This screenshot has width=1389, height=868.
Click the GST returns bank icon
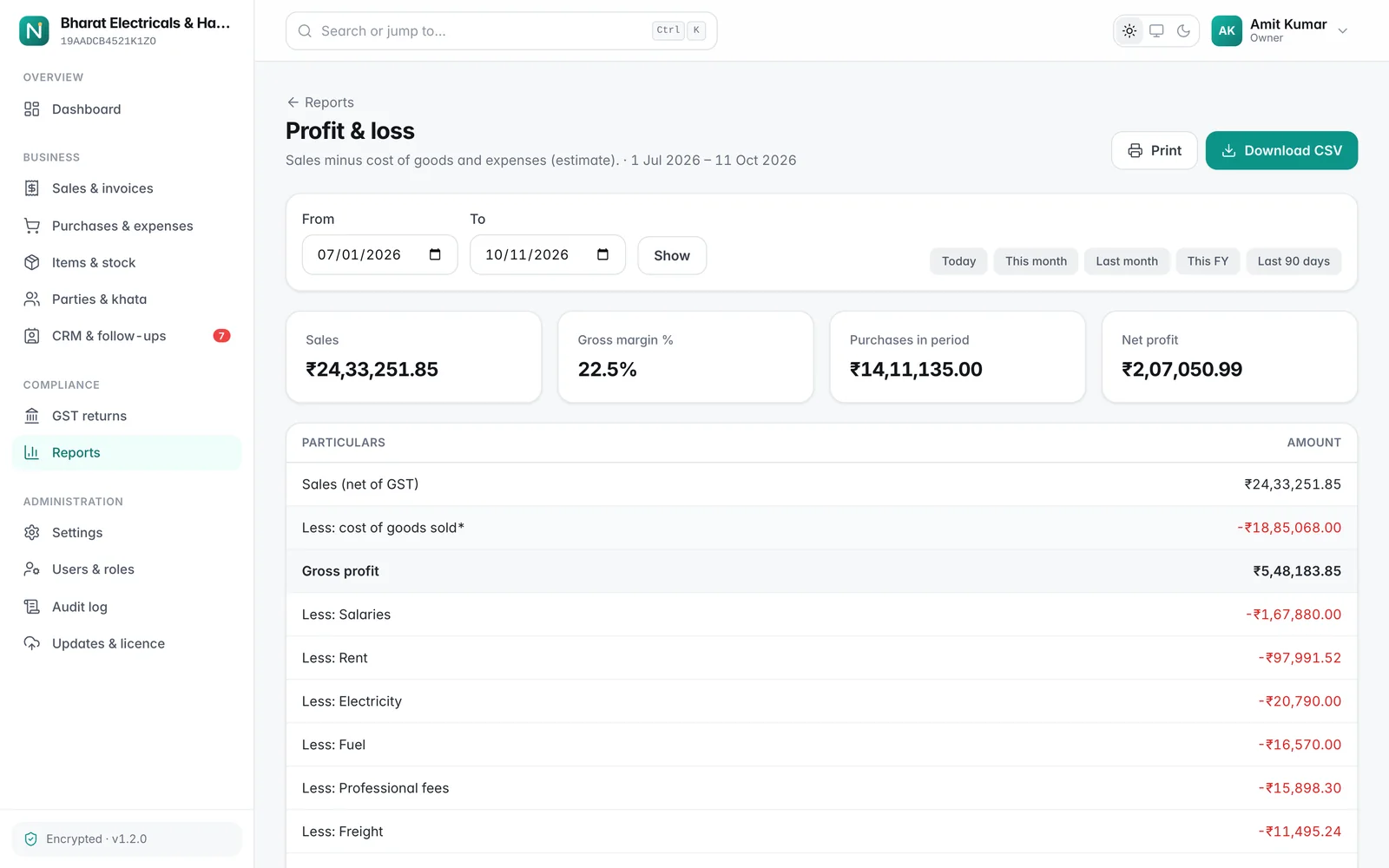(32, 416)
